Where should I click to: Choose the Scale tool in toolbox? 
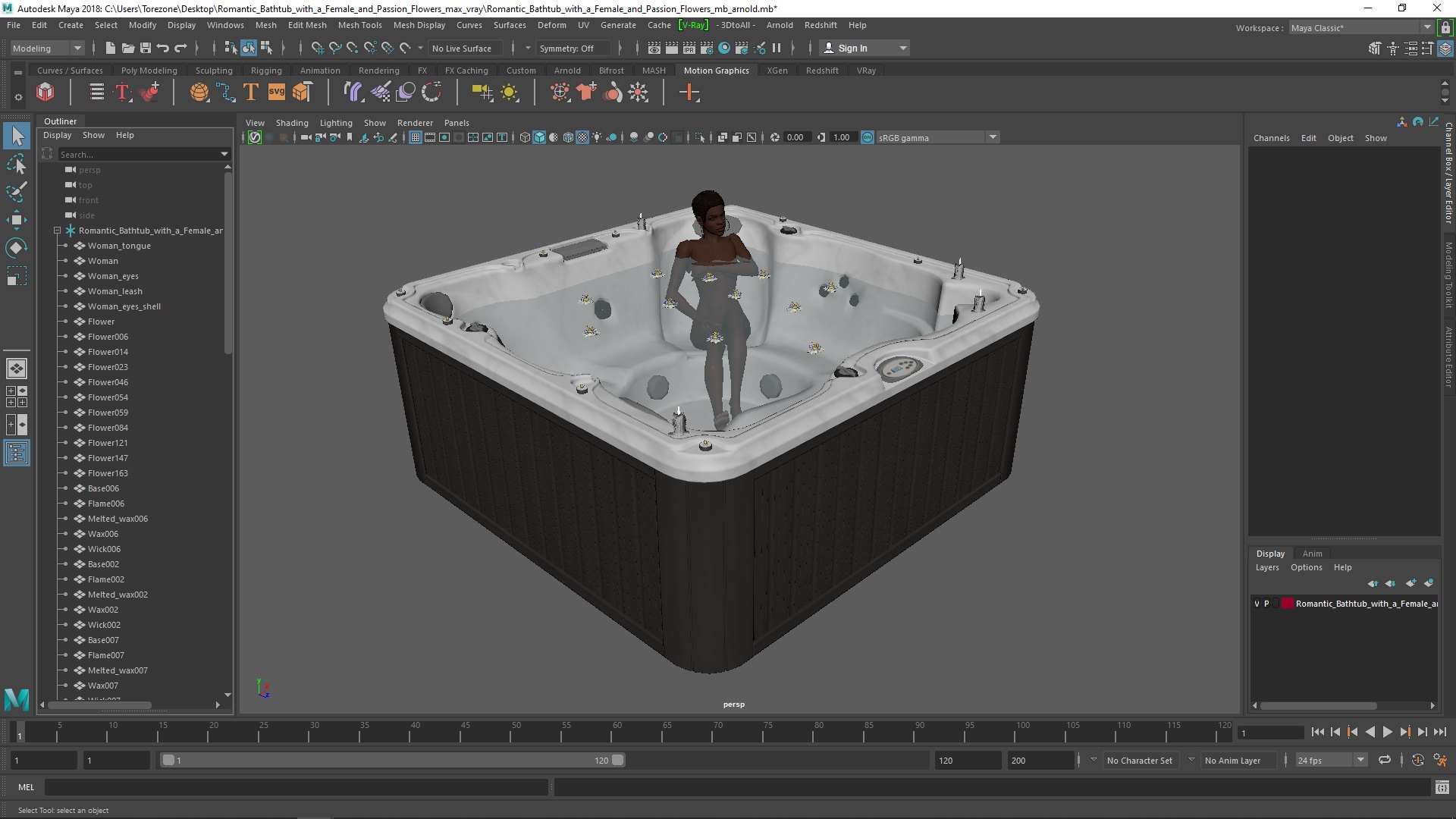coord(17,276)
